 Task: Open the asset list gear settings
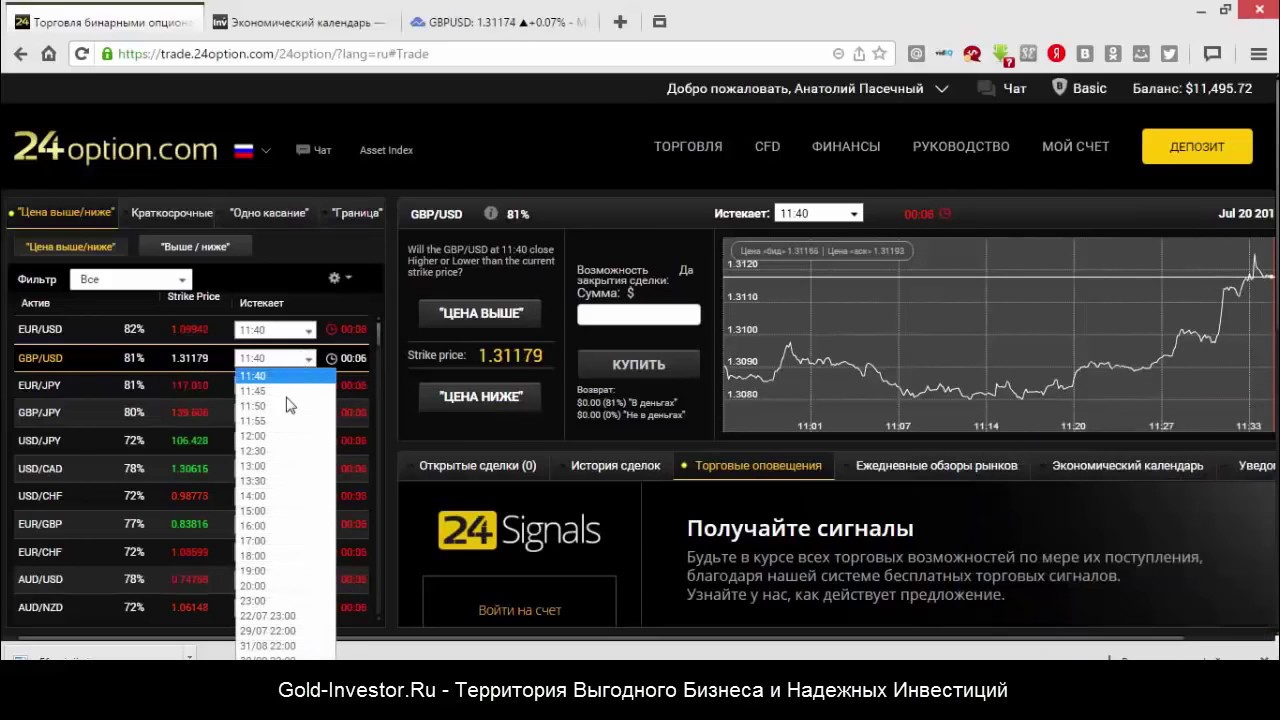tap(335, 278)
